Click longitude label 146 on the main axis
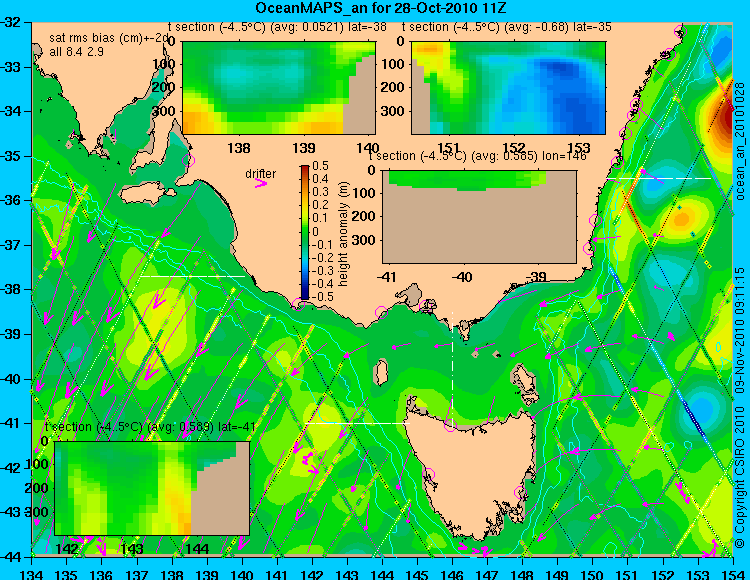The height and width of the screenshot is (580, 750). coord(452,574)
